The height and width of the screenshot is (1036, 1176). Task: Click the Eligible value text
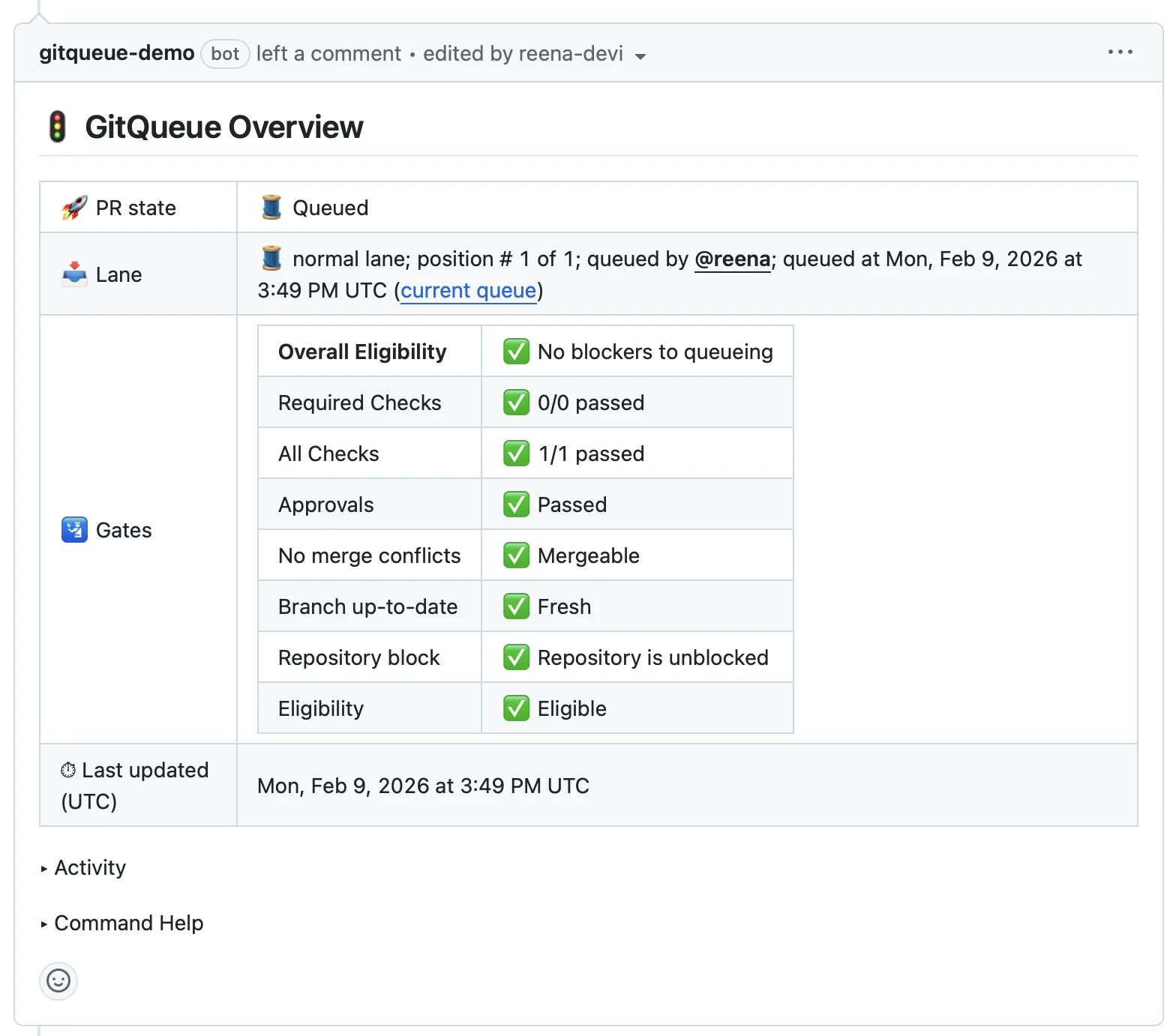pos(572,708)
